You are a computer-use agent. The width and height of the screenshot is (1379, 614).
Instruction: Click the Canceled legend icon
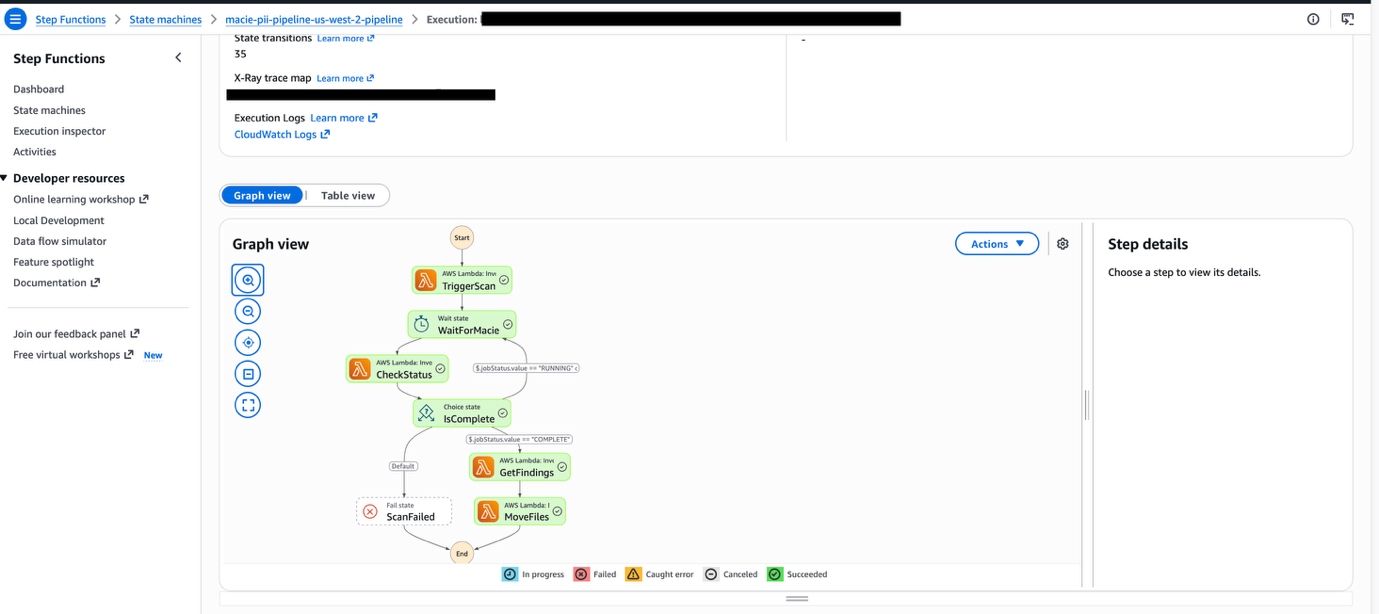pyautogui.click(x=711, y=574)
